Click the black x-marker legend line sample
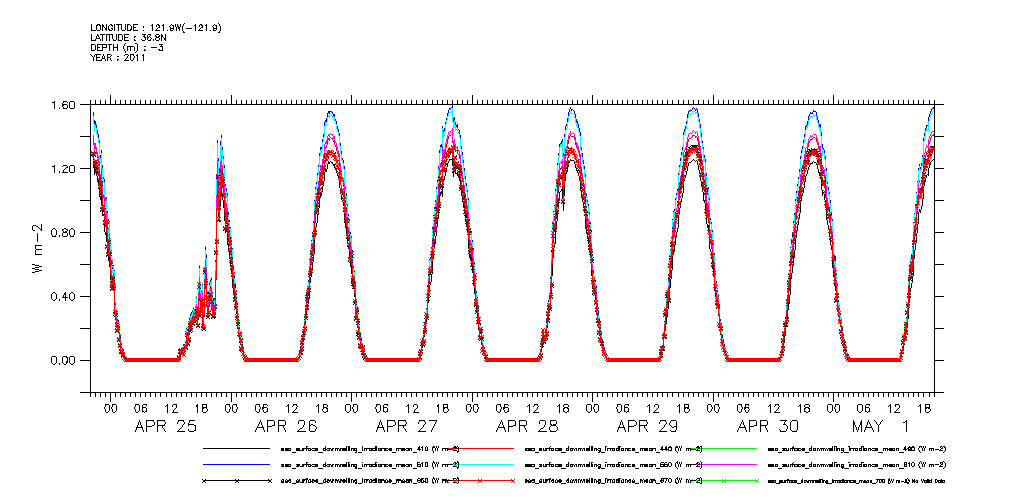The width and height of the screenshot is (1009, 504). click(236, 481)
